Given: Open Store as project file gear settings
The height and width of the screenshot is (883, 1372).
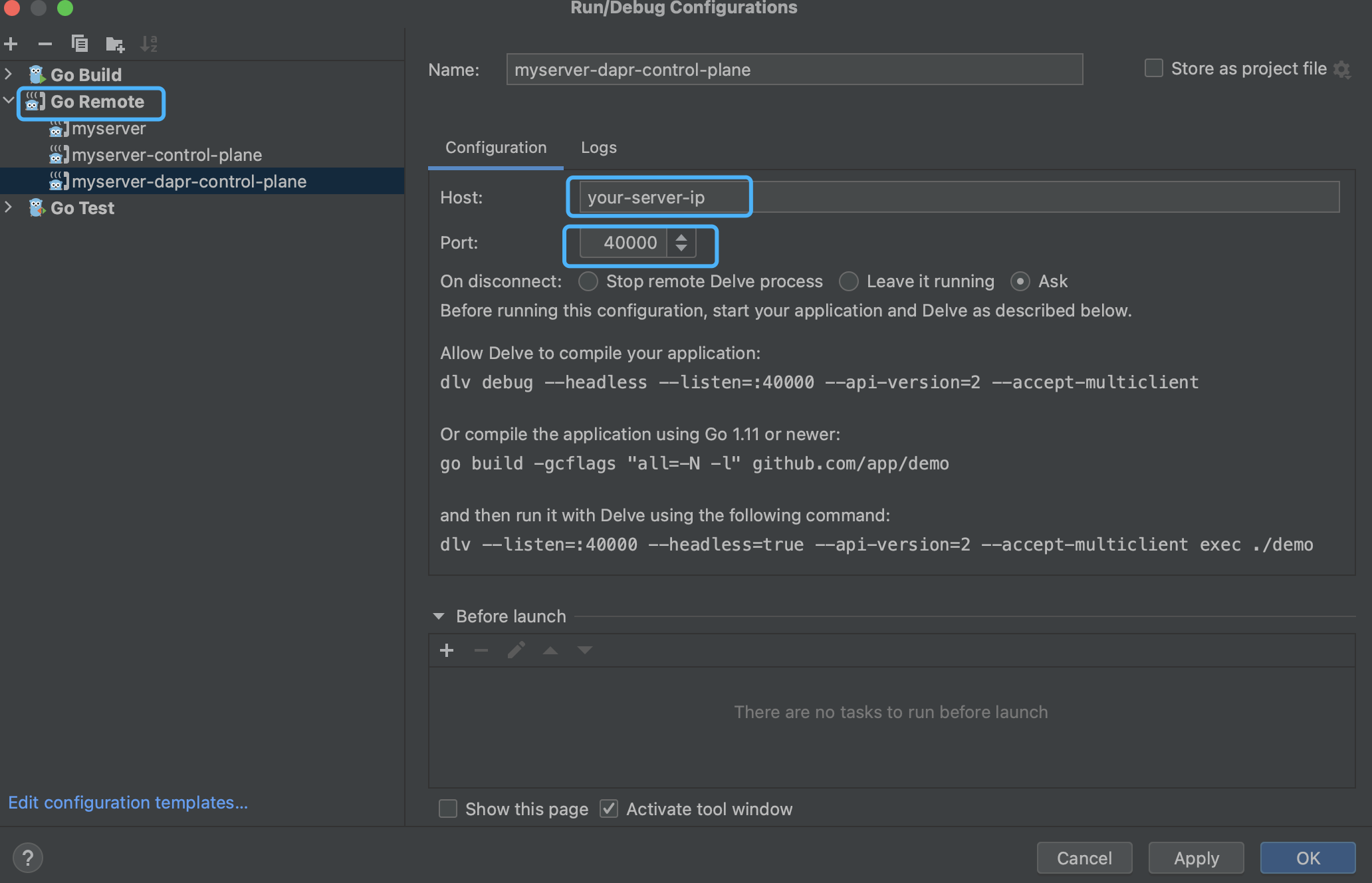Looking at the screenshot, I should [1343, 69].
